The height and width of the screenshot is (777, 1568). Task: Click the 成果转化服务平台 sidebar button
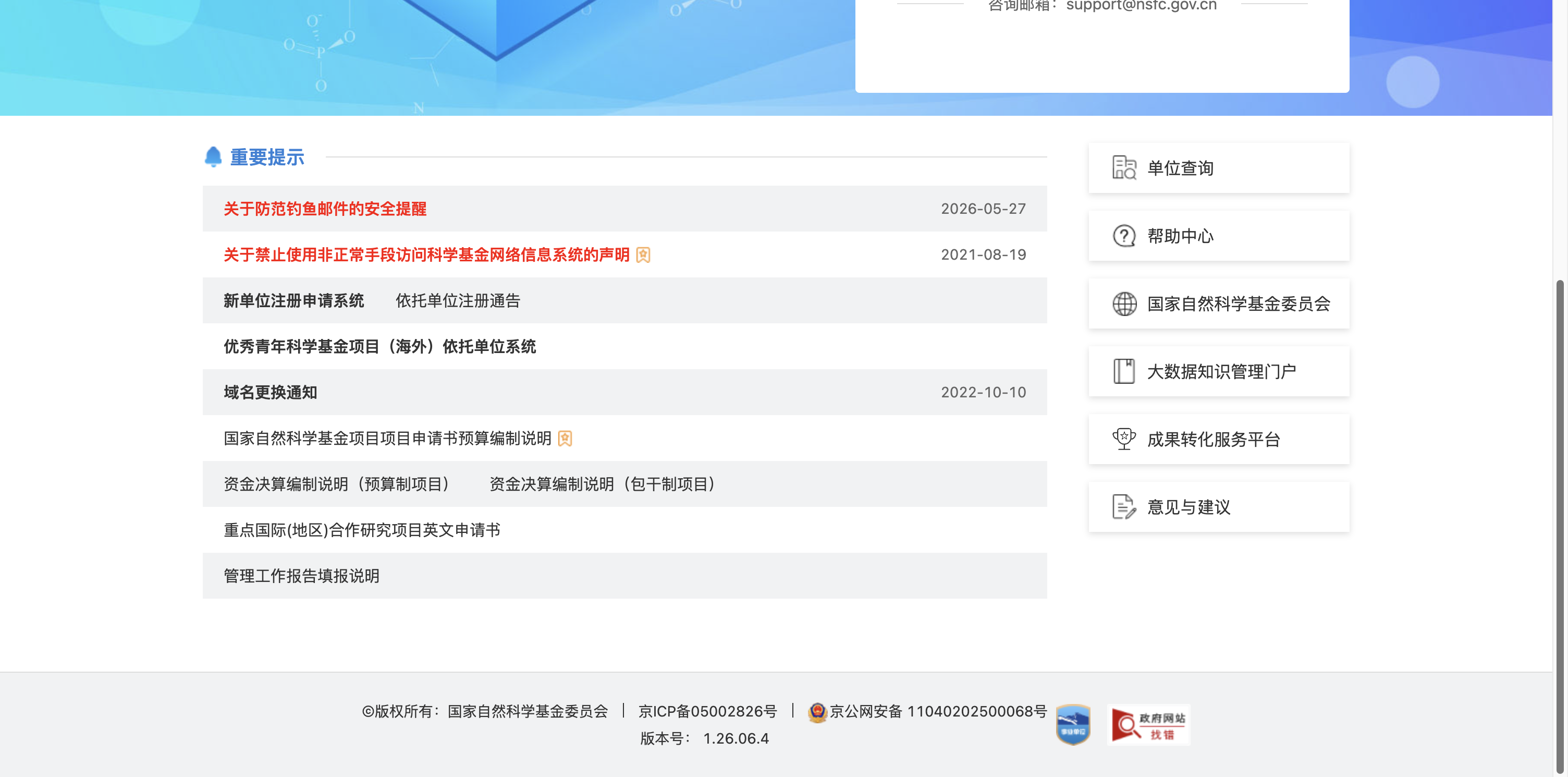coord(1219,439)
